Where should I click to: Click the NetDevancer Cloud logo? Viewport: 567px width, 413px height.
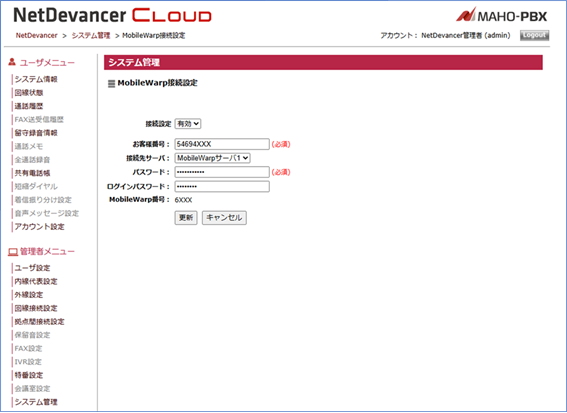click(x=112, y=16)
